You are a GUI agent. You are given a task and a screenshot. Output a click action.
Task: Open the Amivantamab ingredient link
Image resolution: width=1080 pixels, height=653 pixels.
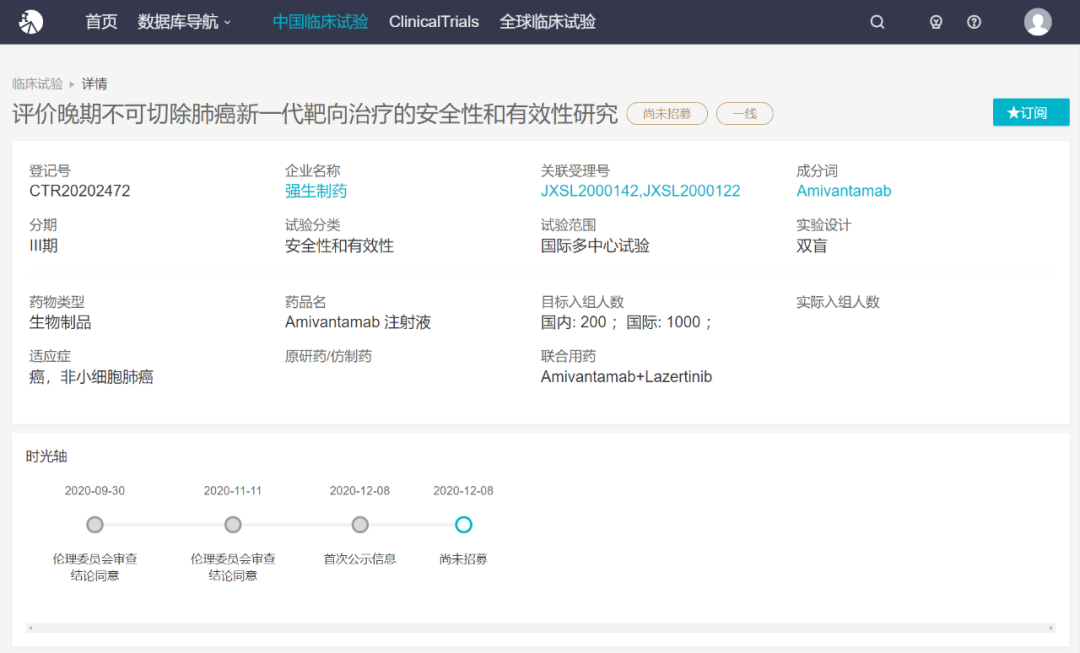(x=844, y=191)
